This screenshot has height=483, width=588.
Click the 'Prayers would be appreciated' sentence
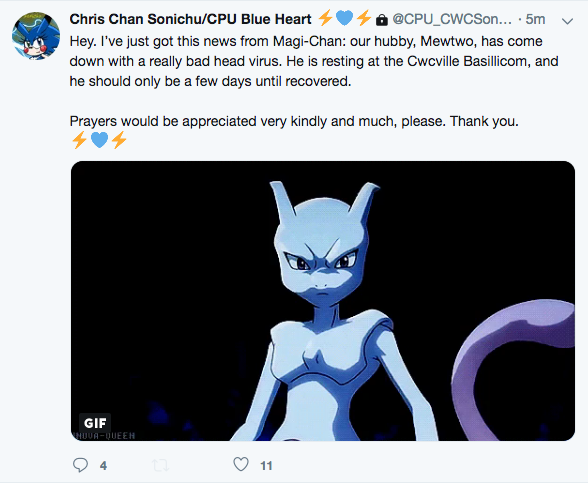294,121
